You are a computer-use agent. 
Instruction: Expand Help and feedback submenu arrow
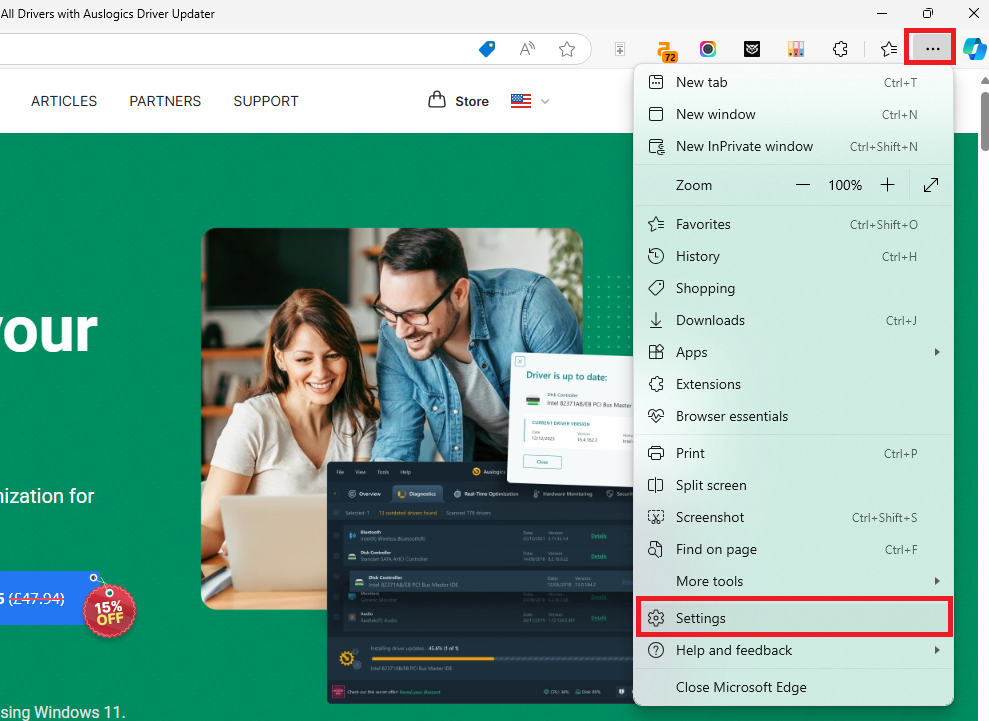[x=937, y=650]
